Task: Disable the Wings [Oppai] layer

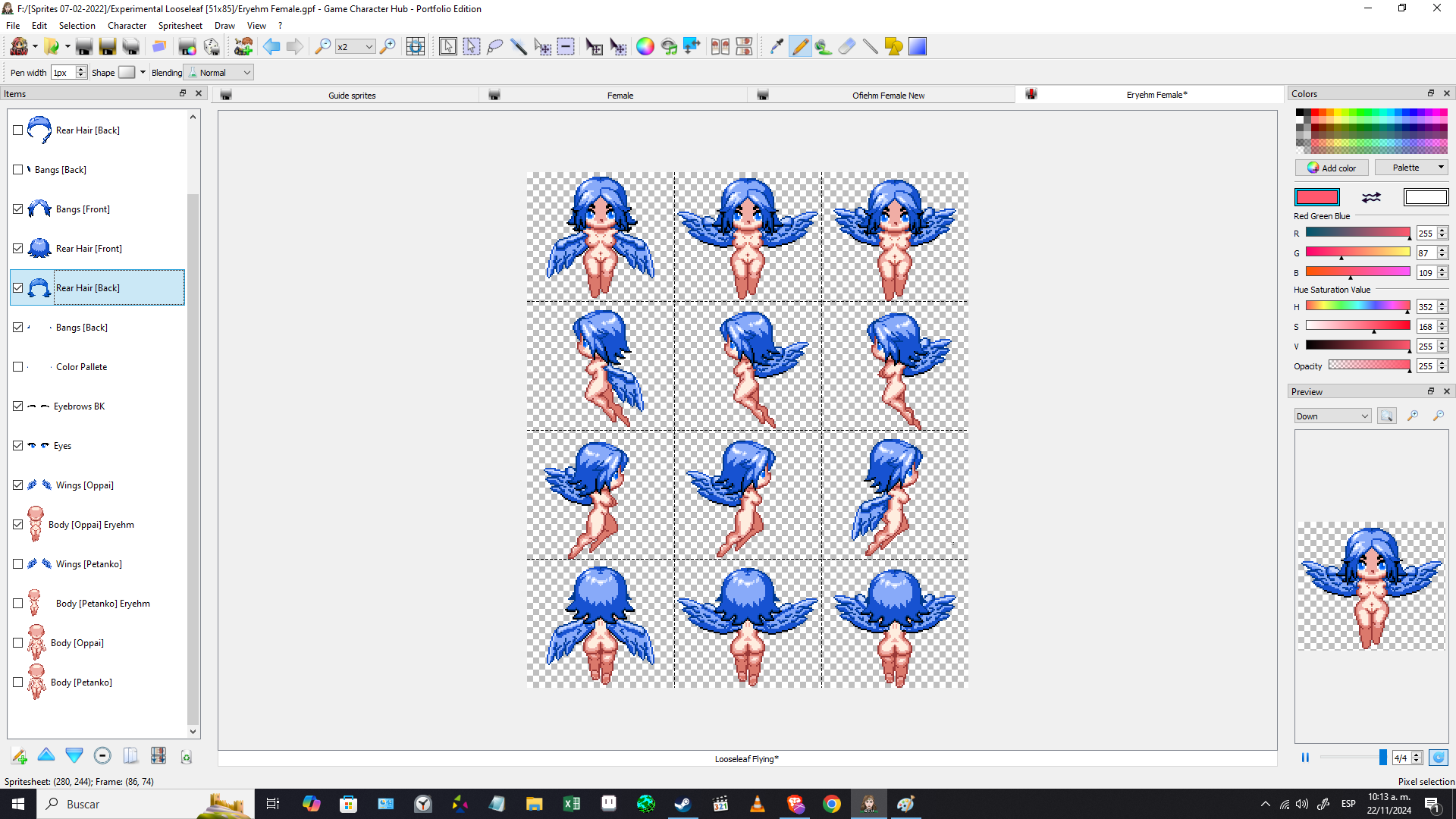Action: [x=18, y=485]
